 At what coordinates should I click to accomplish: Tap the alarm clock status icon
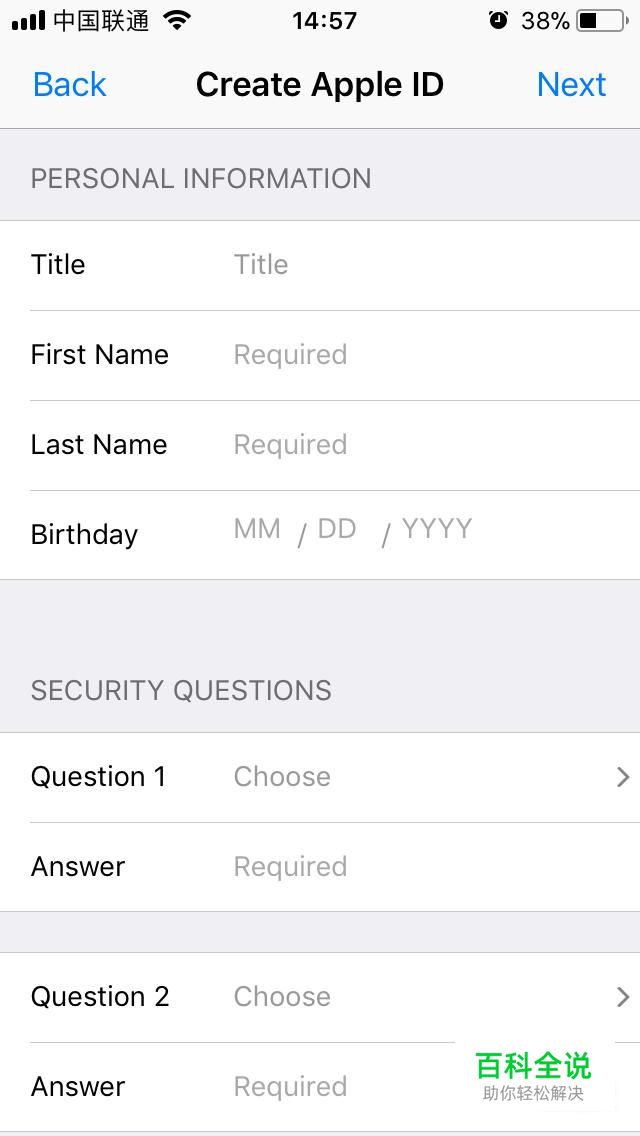[x=498, y=20]
